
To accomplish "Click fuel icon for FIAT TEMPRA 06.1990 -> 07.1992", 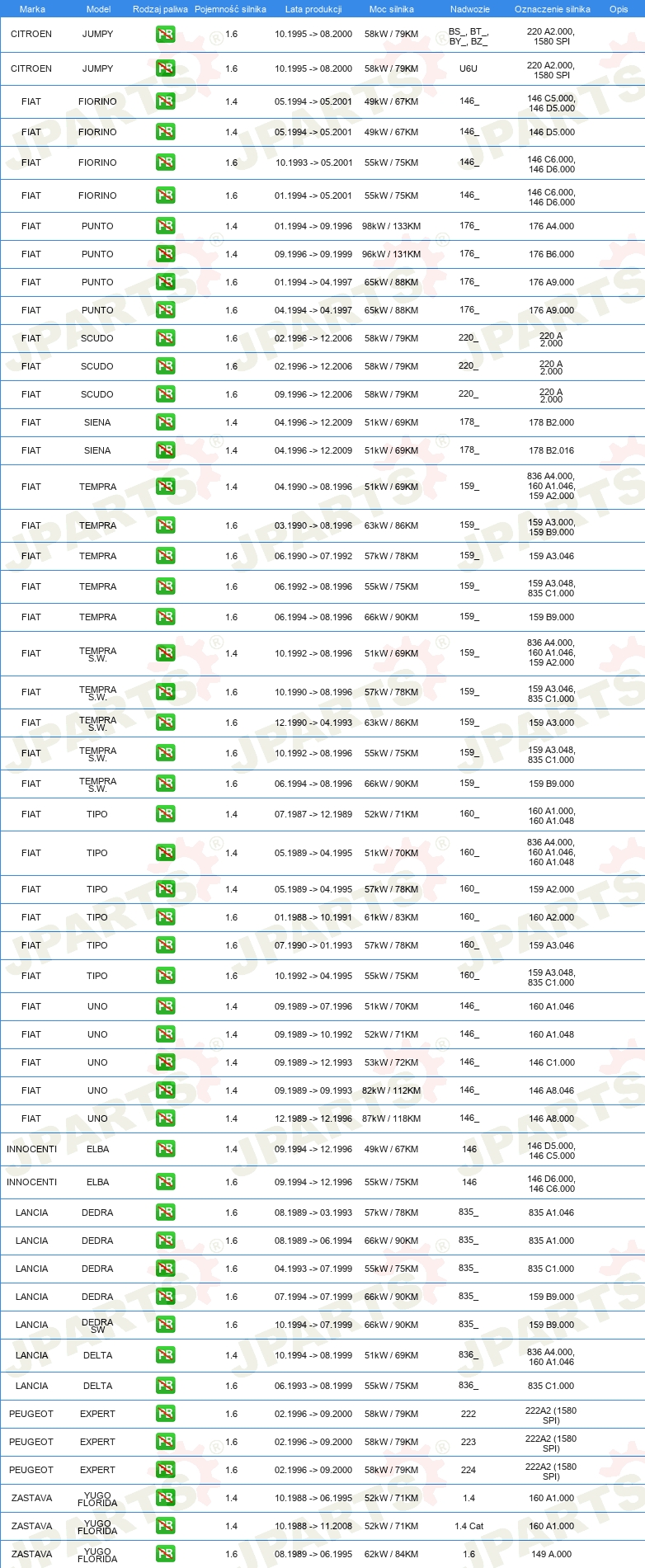I will [x=165, y=556].
